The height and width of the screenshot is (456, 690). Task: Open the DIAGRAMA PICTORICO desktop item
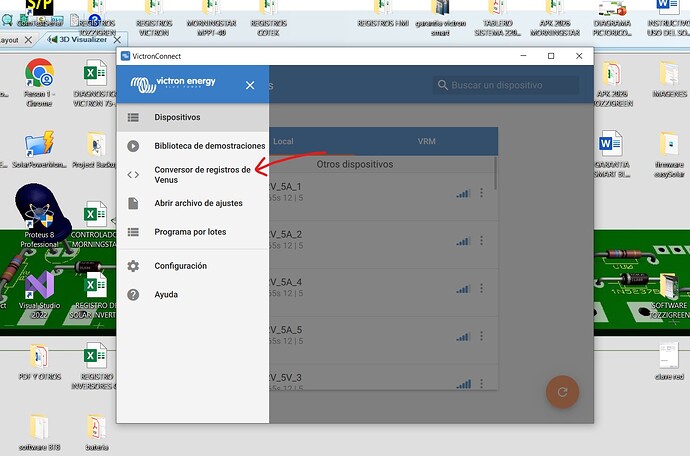612,18
